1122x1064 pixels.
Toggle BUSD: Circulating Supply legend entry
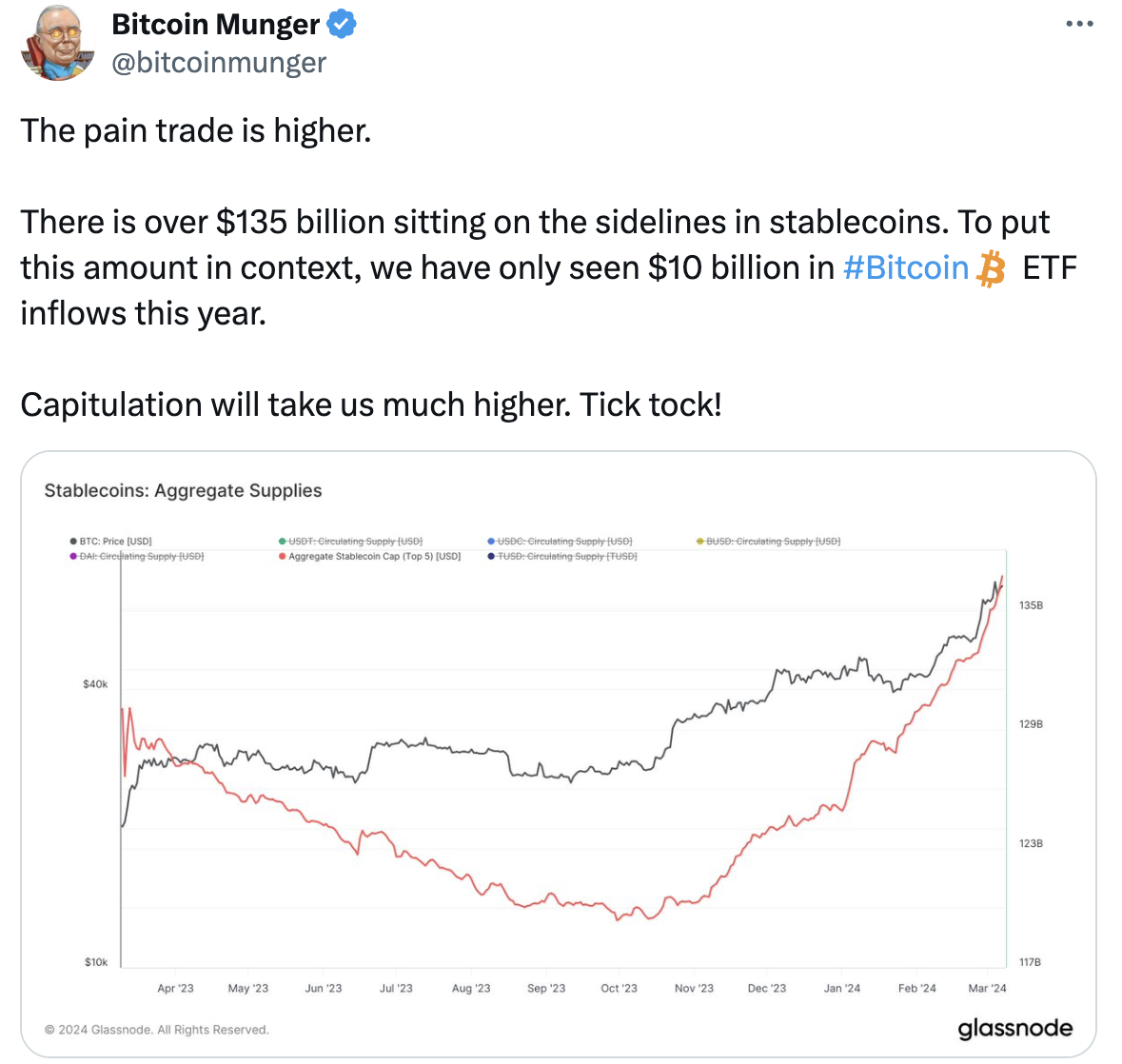769,541
